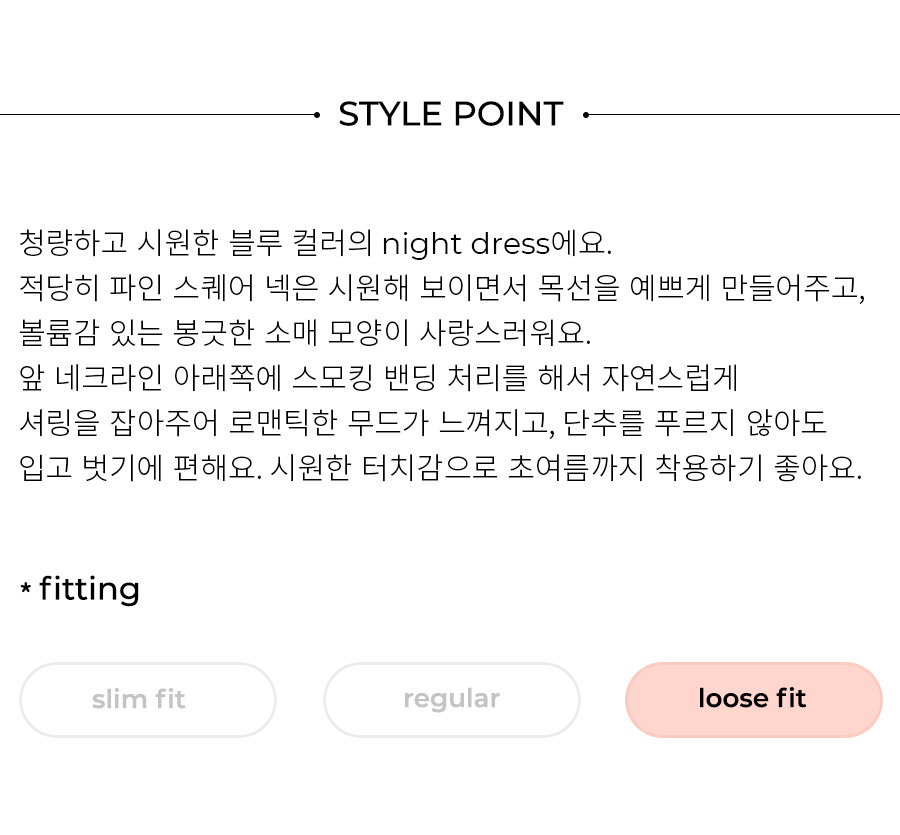
Task: Click the STYLE POINT heading
Action: pyautogui.click(x=451, y=114)
